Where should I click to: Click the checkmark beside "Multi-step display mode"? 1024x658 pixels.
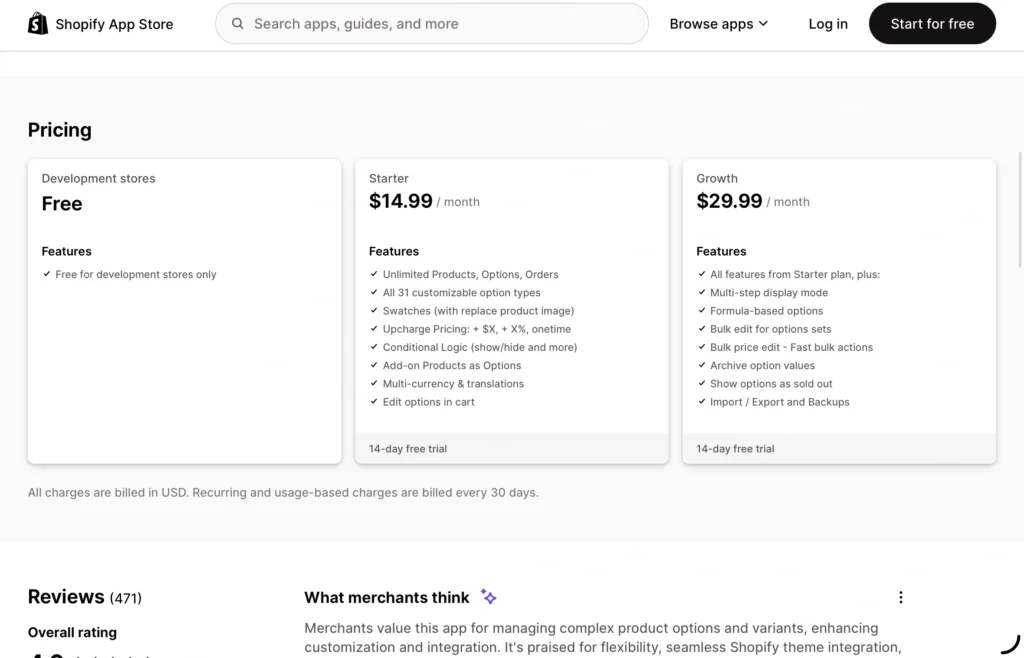[701, 292]
